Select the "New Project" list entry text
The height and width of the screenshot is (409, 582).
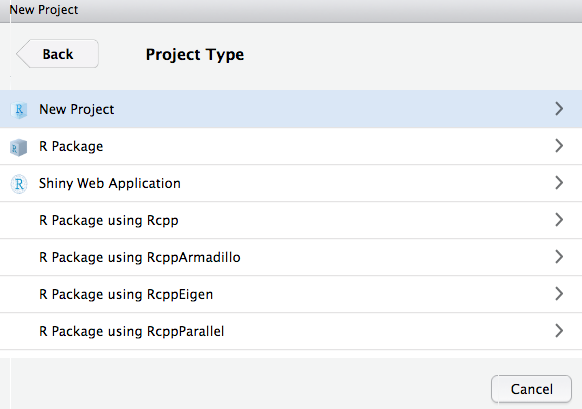click(x=76, y=109)
